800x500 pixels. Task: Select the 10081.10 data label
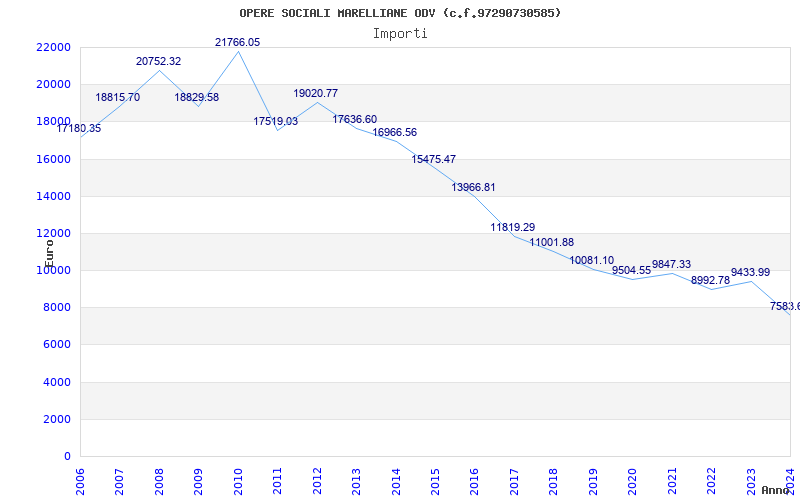point(592,261)
